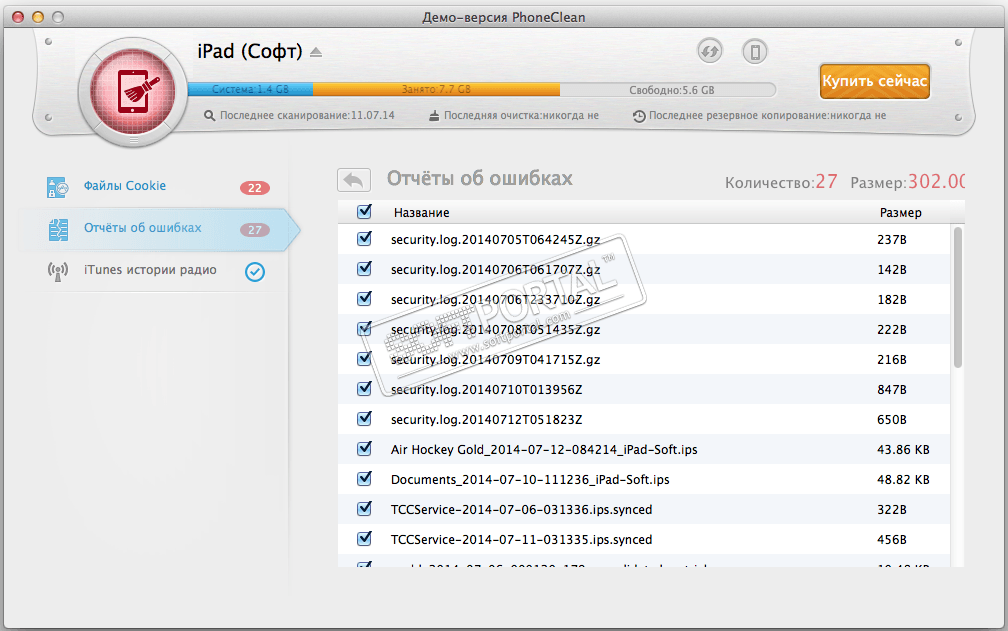Viewport: 1008px width, 631px height.
Task: Click the red PhoneClean broom icon
Action: point(133,91)
